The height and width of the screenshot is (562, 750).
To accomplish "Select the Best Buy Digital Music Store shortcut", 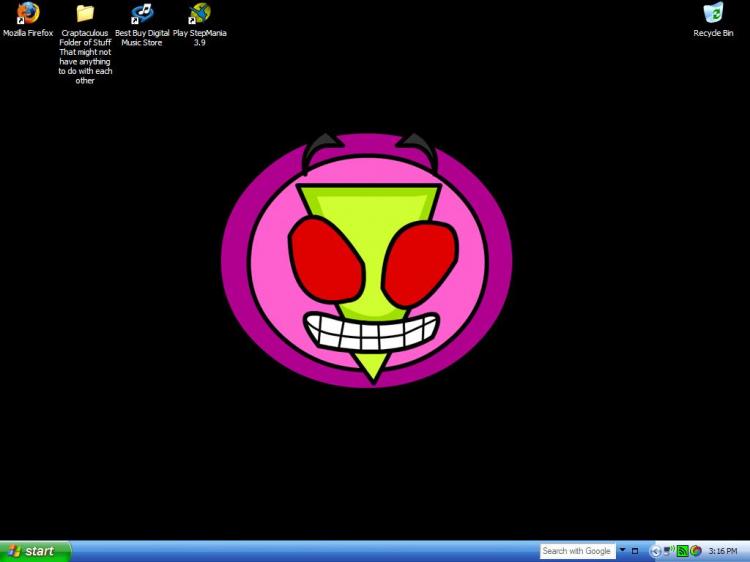I will point(142,14).
